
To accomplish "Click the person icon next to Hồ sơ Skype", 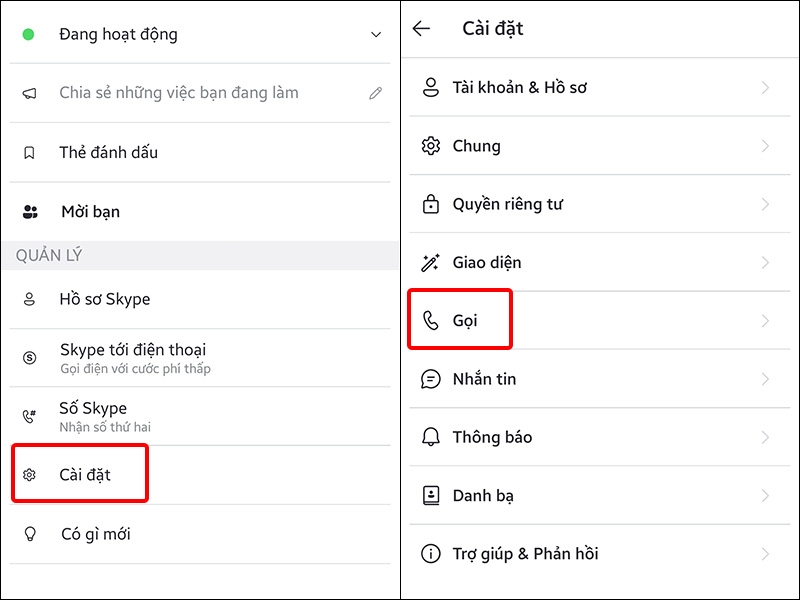I will 29,298.
